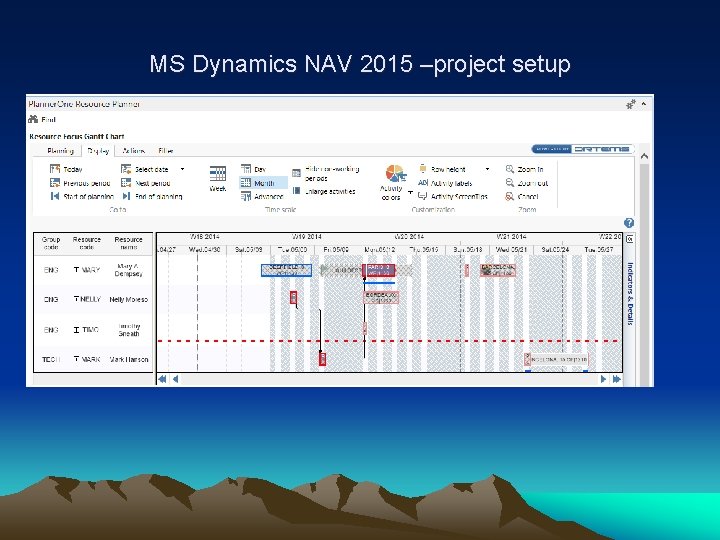The height and width of the screenshot is (540, 720).
Task: Switch to the Actions tab
Action: click(134, 151)
